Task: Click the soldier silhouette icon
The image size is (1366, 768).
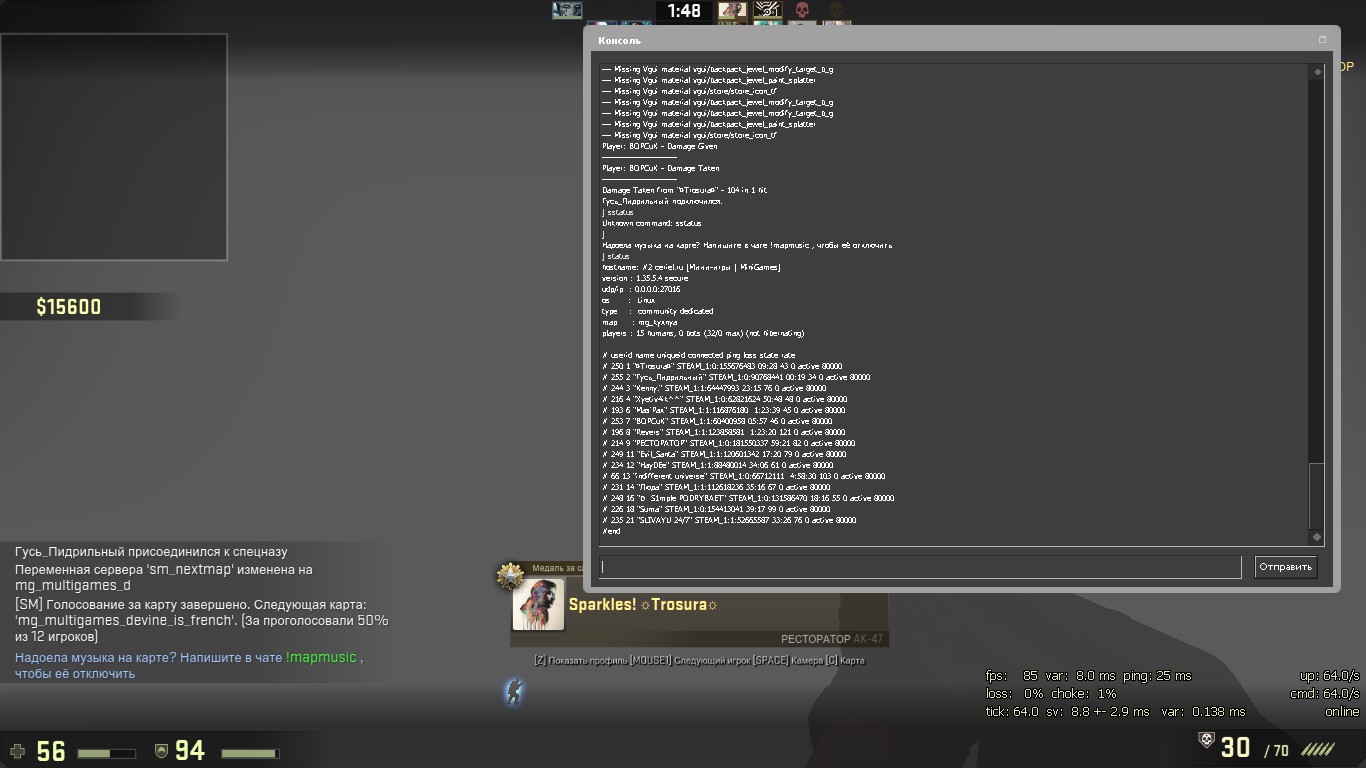Action: (513, 690)
